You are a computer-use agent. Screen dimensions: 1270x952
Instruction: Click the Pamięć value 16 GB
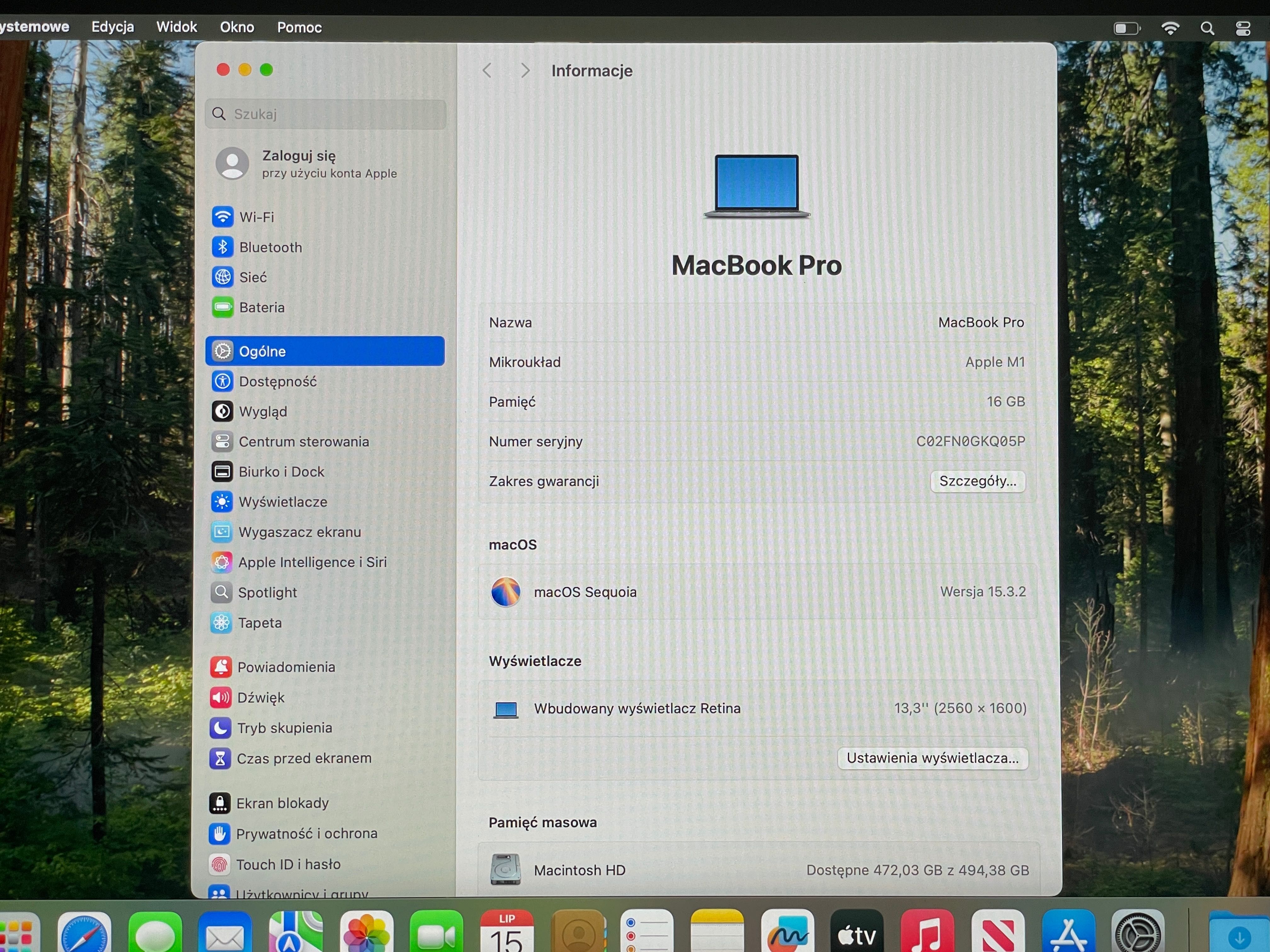point(1005,402)
